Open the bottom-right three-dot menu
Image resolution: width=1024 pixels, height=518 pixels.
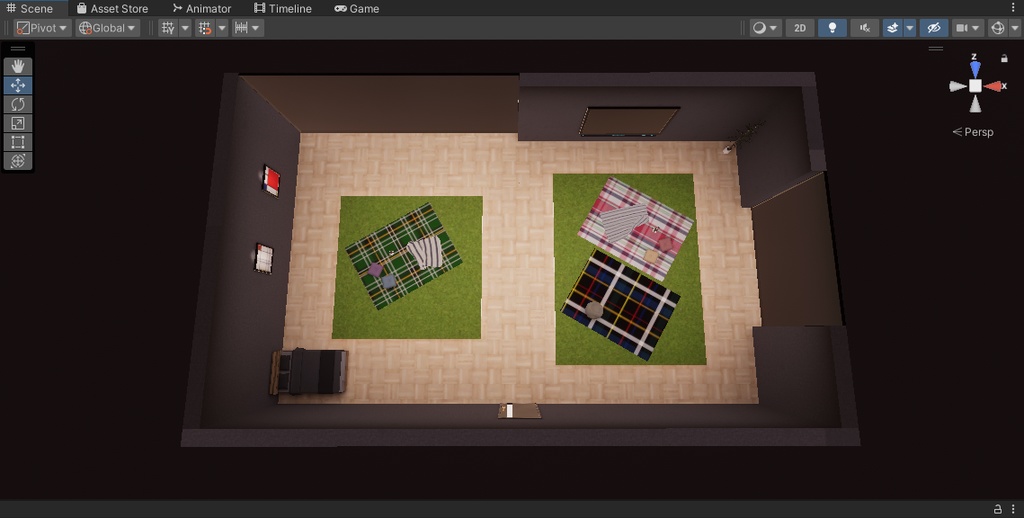coord(1014,509)
